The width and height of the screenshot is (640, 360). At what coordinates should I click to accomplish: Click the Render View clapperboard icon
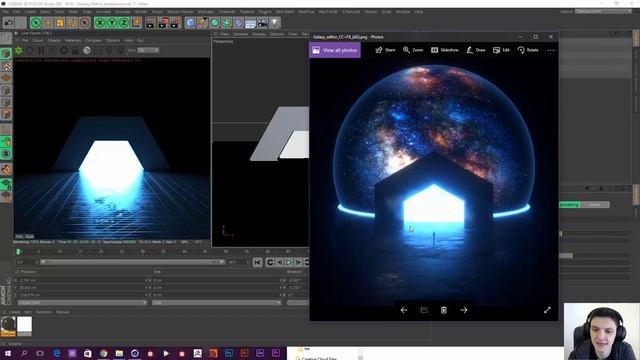coord(151,23)
